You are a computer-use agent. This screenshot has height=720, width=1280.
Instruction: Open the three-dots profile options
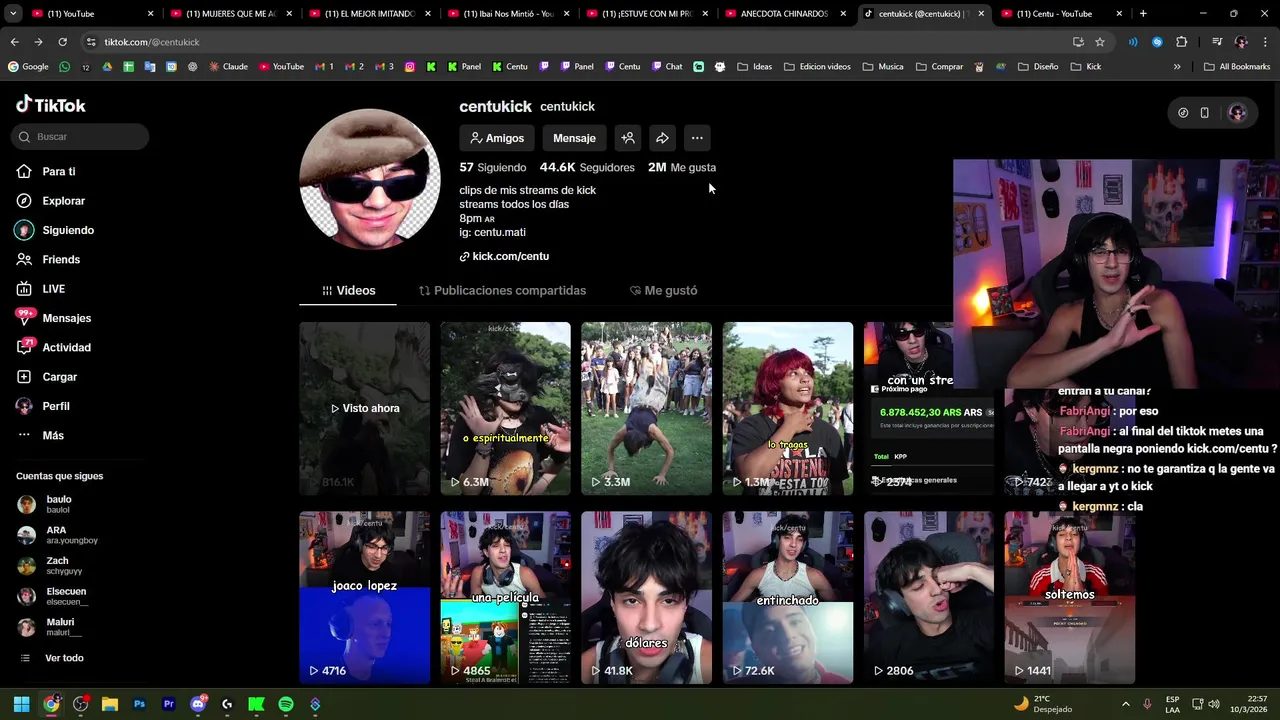click(x=697, y=138)
